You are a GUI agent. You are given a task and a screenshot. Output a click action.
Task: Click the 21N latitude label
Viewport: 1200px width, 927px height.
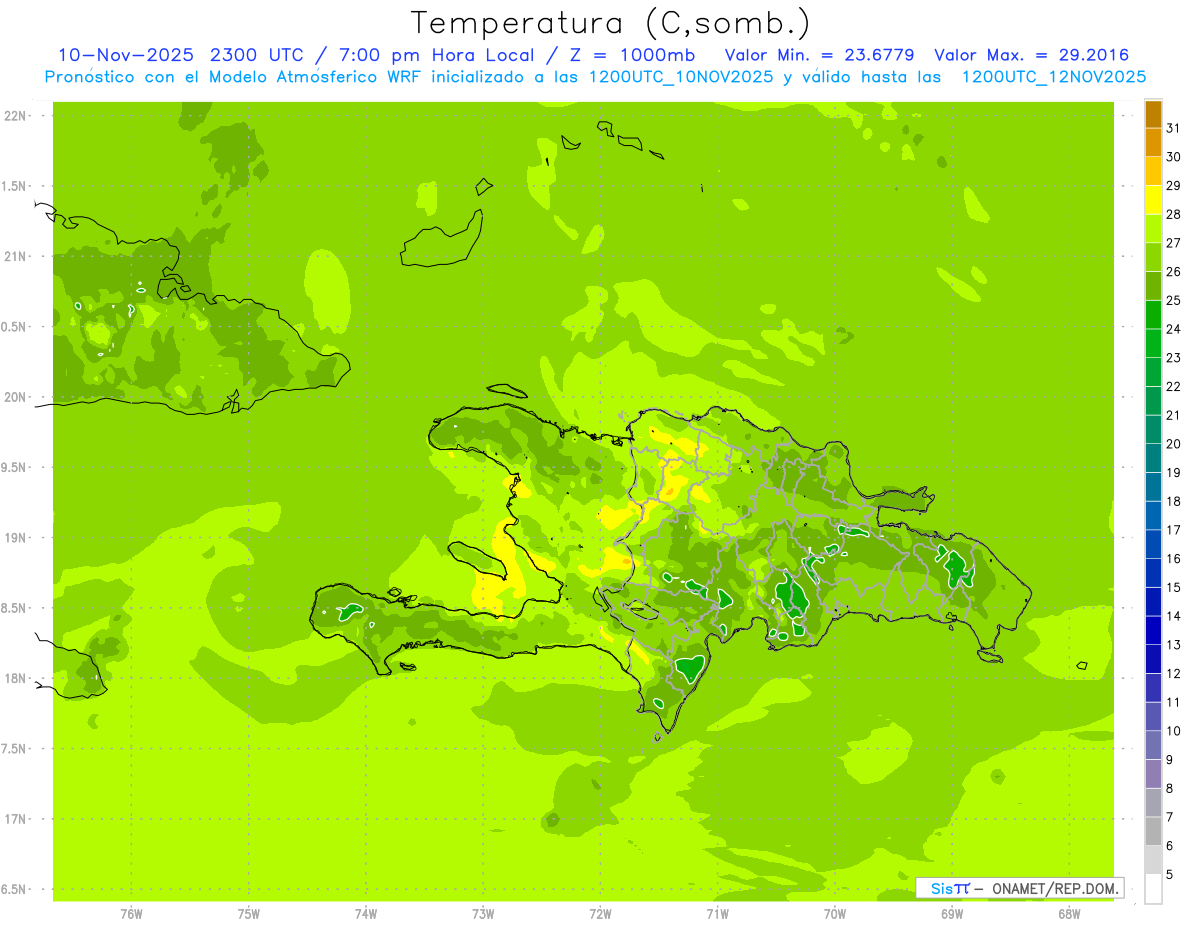tap(15, 256)
